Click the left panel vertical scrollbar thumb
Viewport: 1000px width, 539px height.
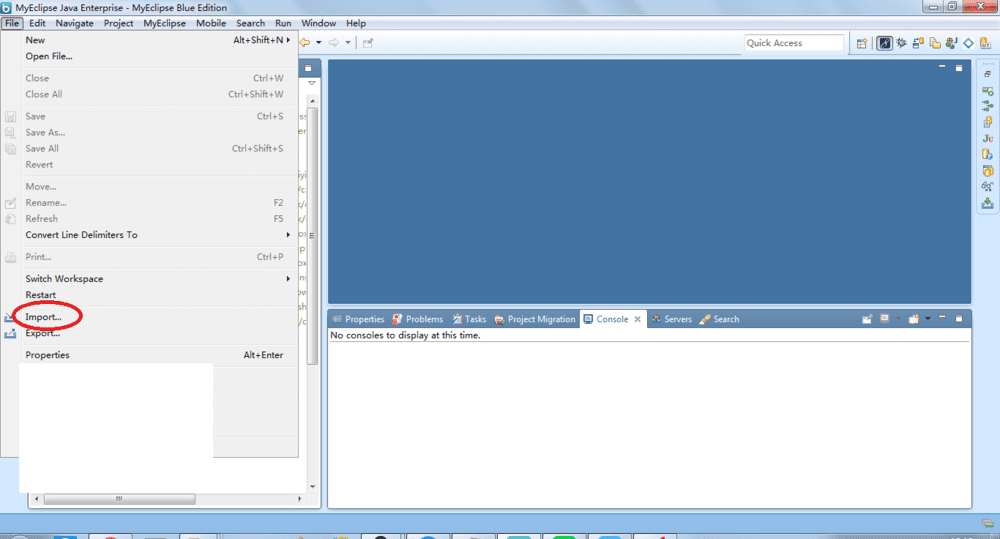tap(312, 236)
